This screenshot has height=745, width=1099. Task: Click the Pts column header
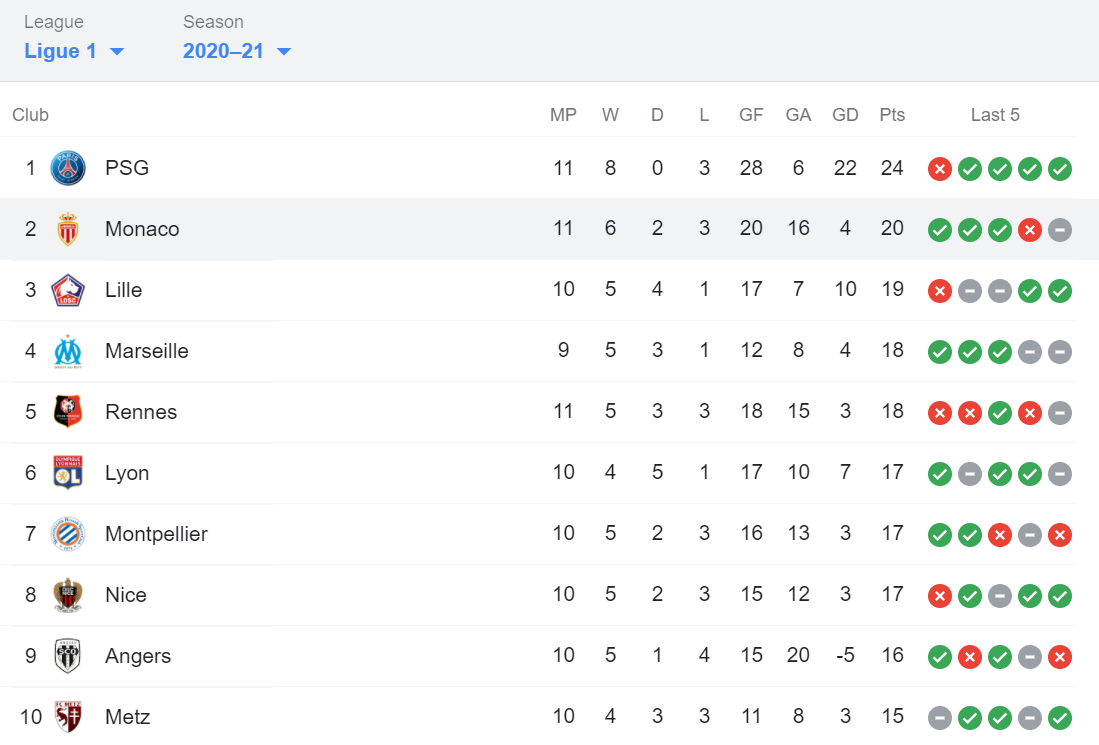(x=892, y=115)
